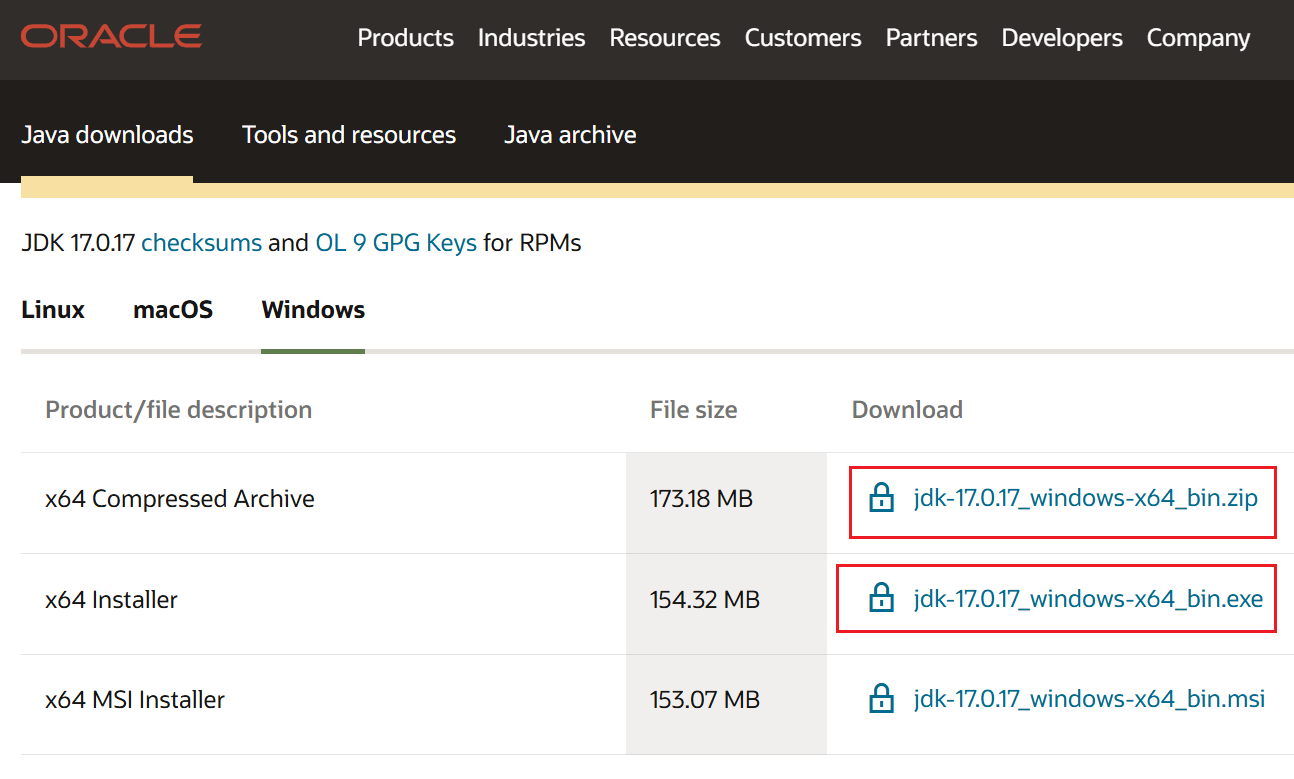1294x779 pixels.
Task: Follow the OL 9 GPG Keys link
Action: pos(396,243)
